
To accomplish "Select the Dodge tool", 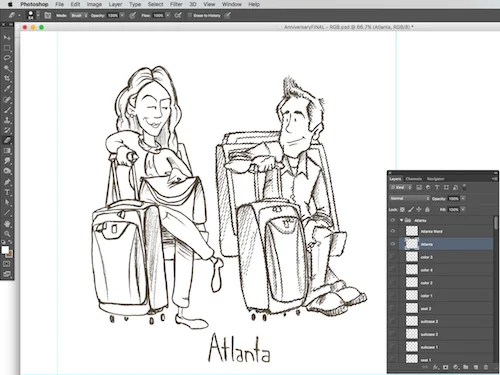I will [x=7, y=171].
